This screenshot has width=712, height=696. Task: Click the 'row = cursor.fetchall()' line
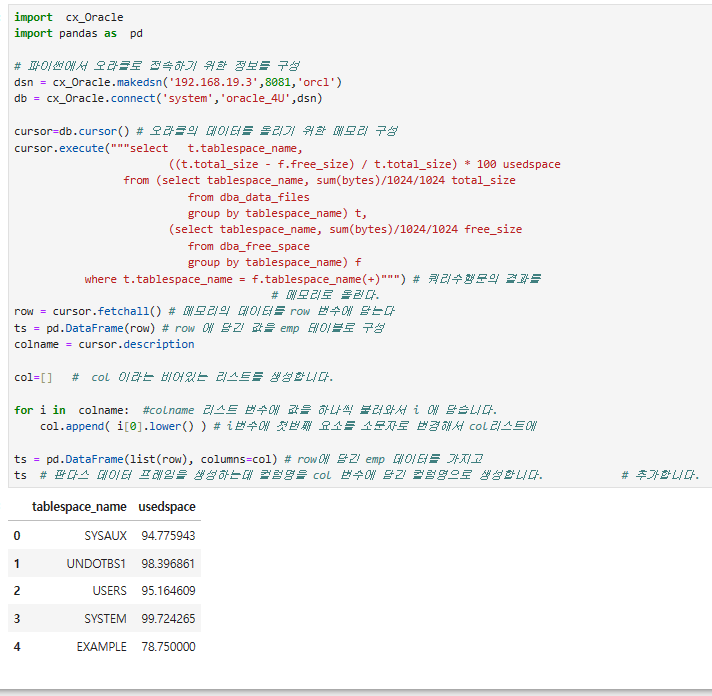pyautogui.click(x=204, y=311)
